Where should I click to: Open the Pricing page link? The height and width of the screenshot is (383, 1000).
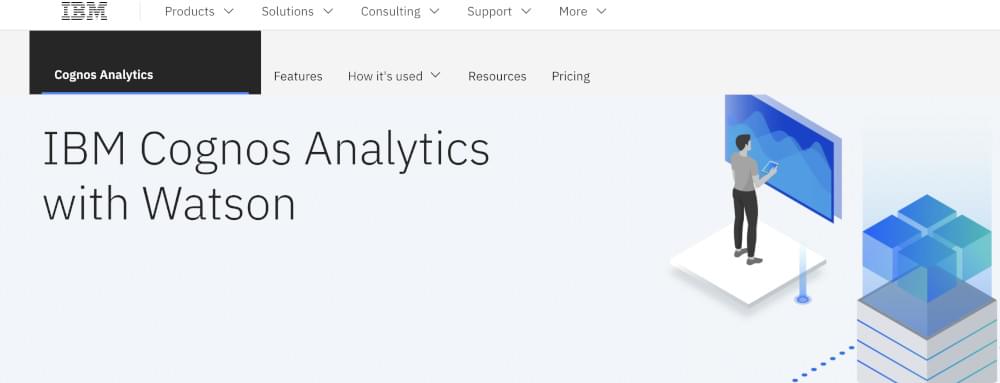coord(571,76)
